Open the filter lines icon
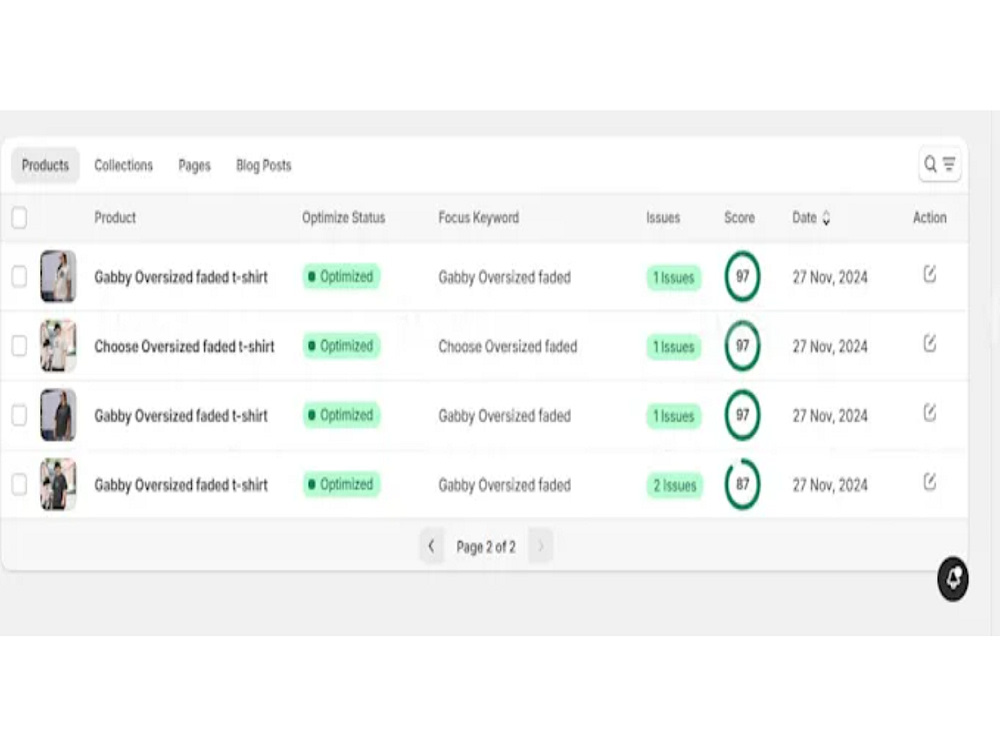 coord(949,165)
